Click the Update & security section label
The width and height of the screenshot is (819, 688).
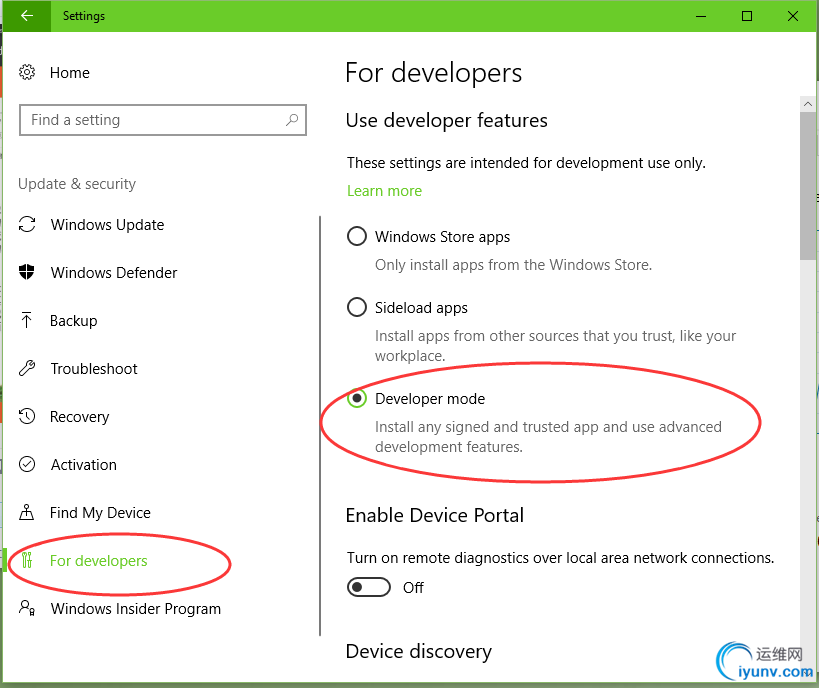tap(77, 184)
